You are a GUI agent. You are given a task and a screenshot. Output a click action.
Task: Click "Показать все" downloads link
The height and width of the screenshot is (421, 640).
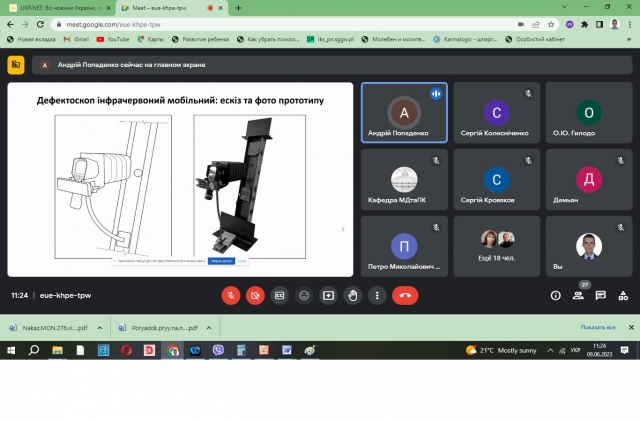click(x=597, y=327)
